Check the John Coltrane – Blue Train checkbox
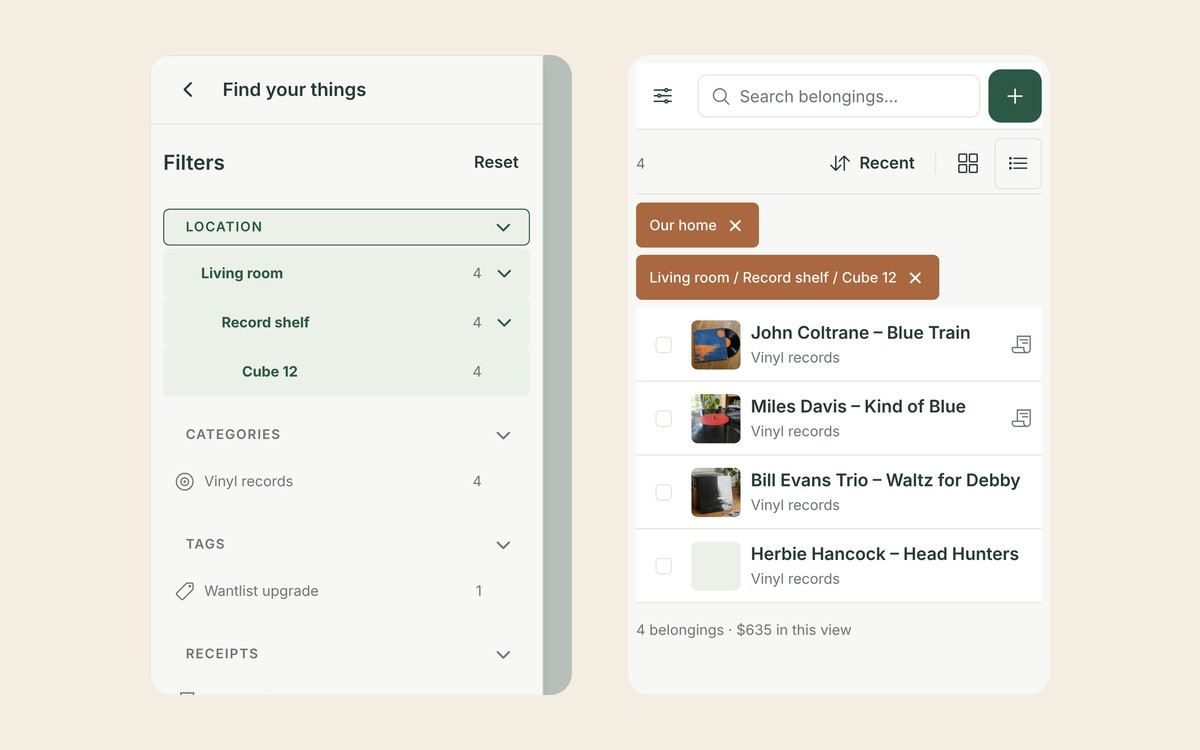Viewport: 1200px width, 750px height. point(664,345)
